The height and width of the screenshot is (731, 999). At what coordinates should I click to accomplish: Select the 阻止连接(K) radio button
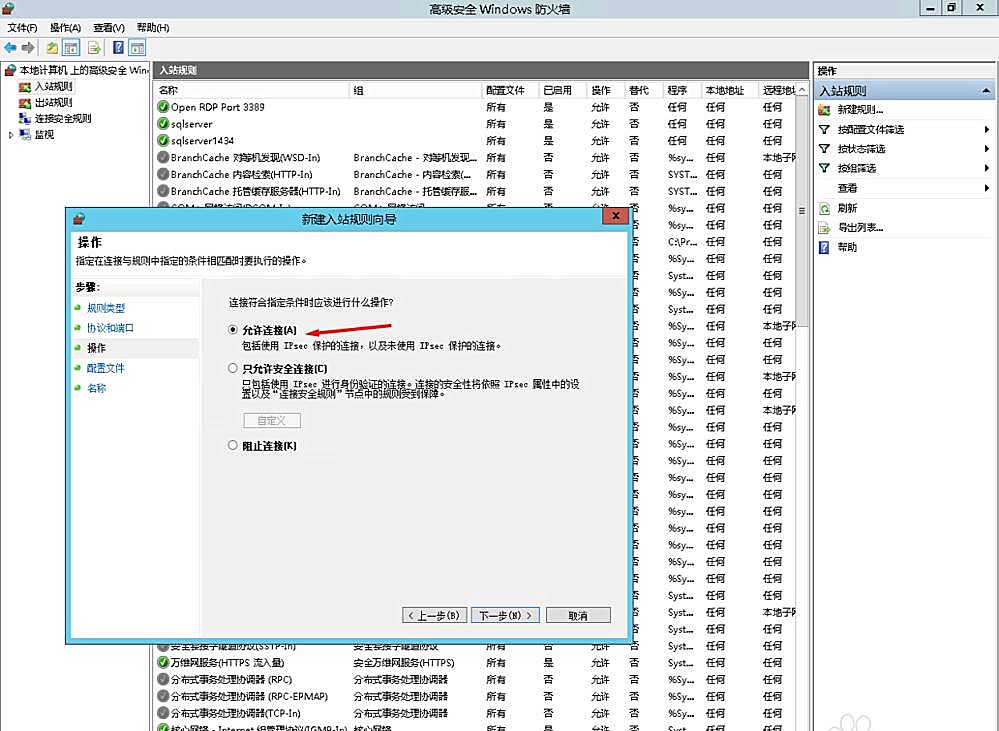(233, 445)
